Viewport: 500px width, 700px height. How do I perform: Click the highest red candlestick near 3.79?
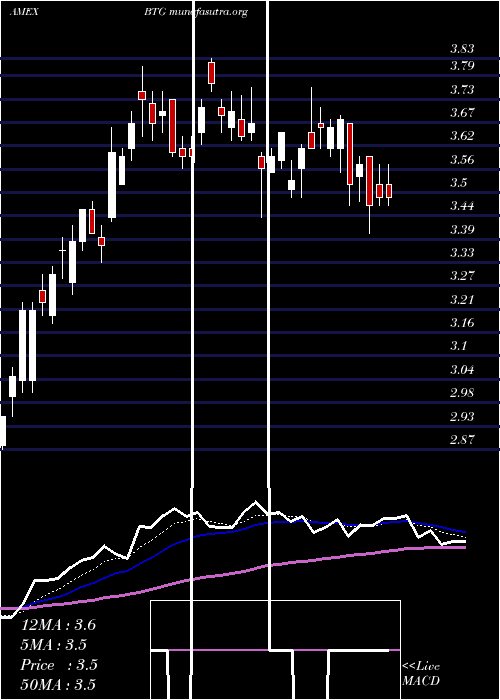[x=211, y=73]
